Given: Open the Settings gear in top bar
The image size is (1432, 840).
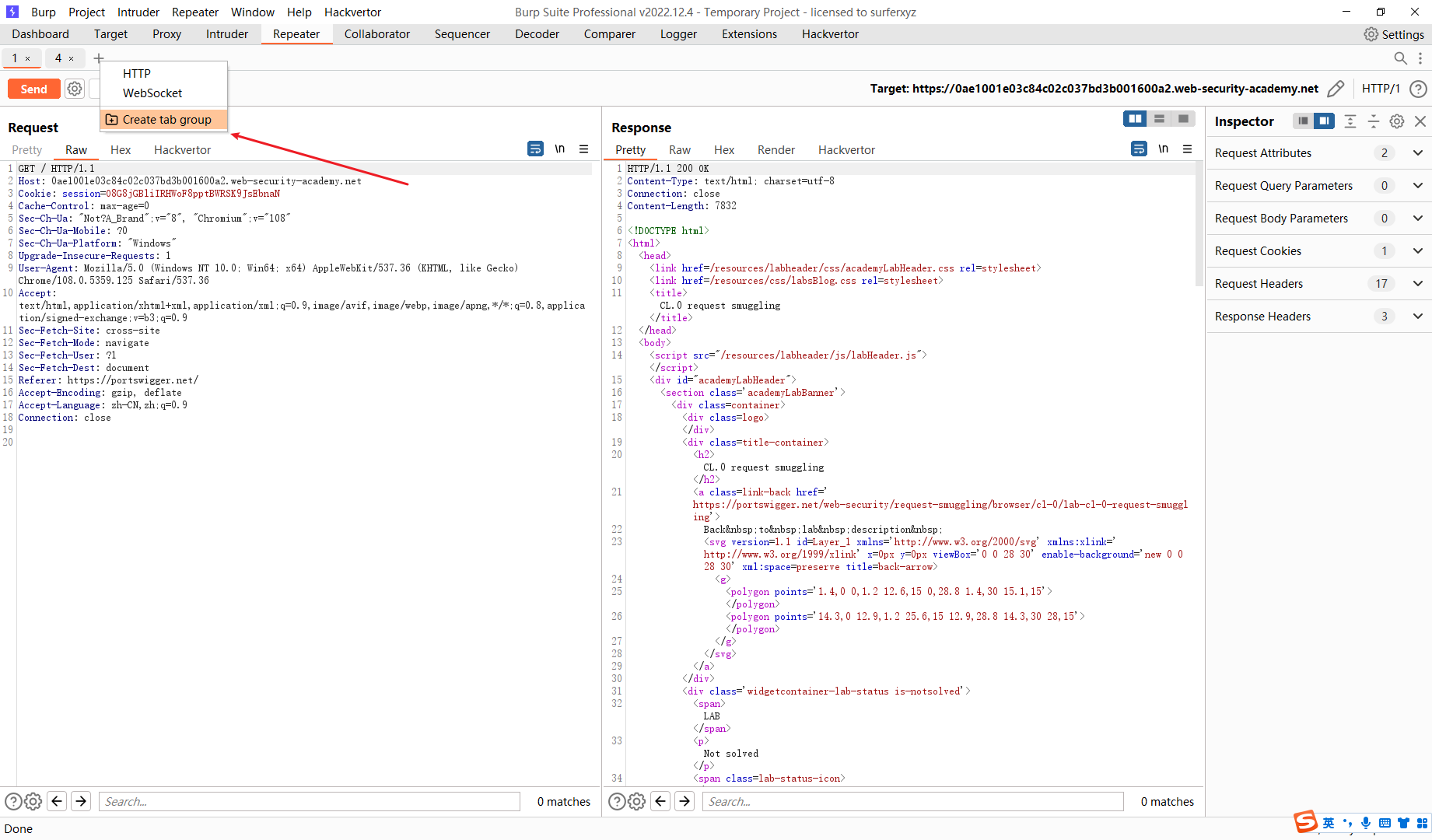Looking at the screenshot, I should [1371, 34].
